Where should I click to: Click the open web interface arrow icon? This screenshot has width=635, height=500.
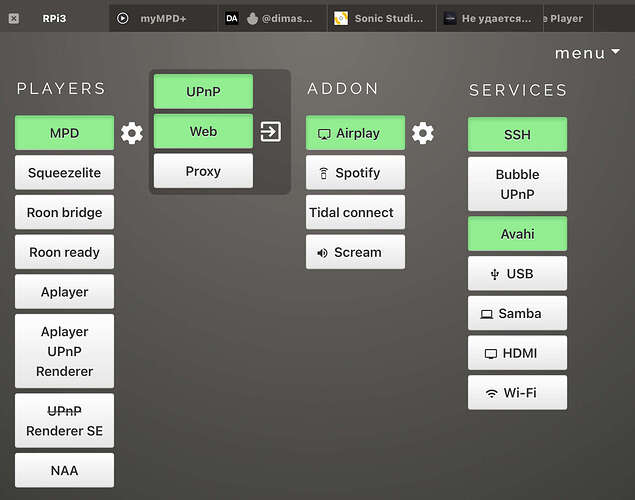click(x=270, y=132)
